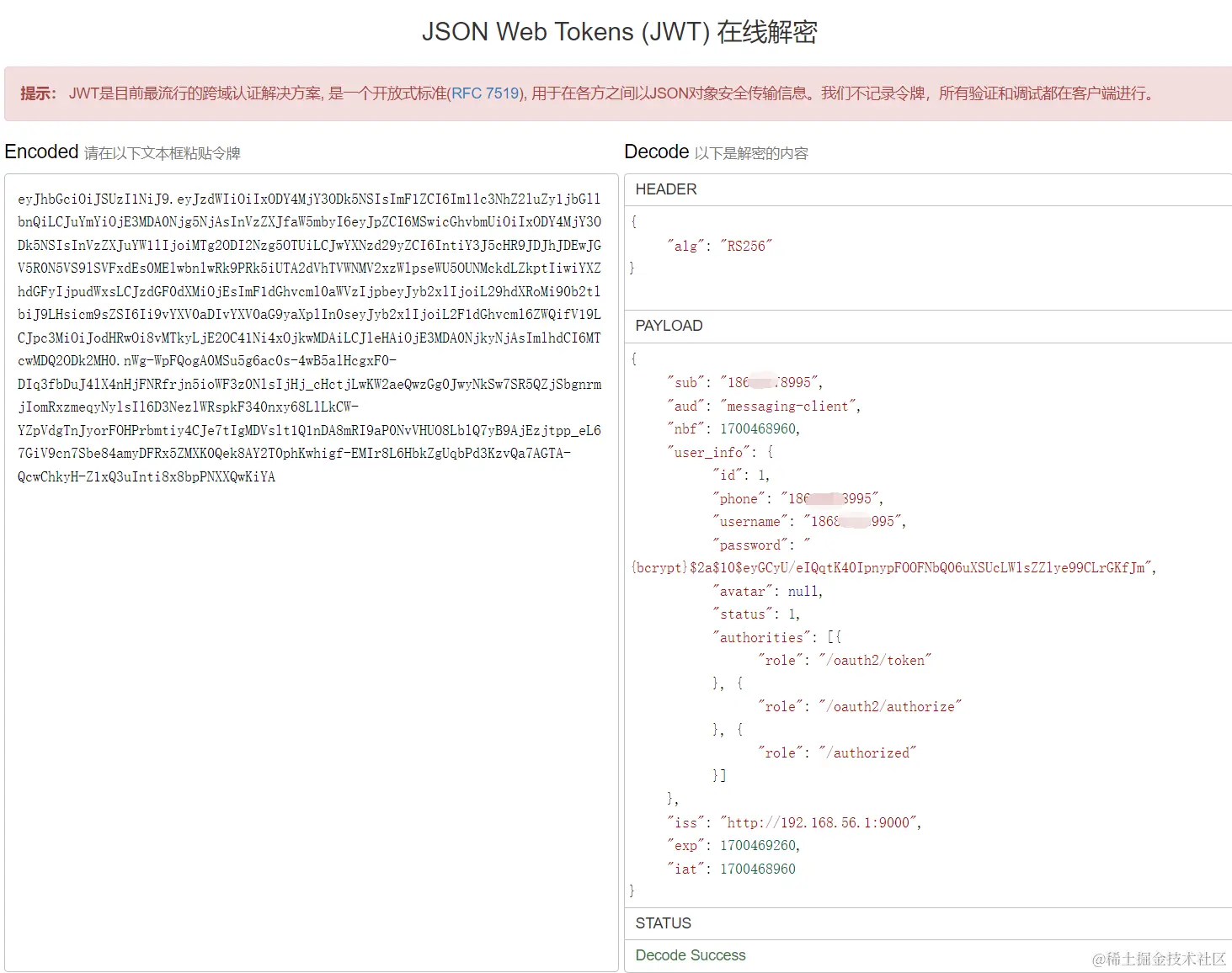Click the Decode heading label
1232x973 pixels.
pos(657,152)
